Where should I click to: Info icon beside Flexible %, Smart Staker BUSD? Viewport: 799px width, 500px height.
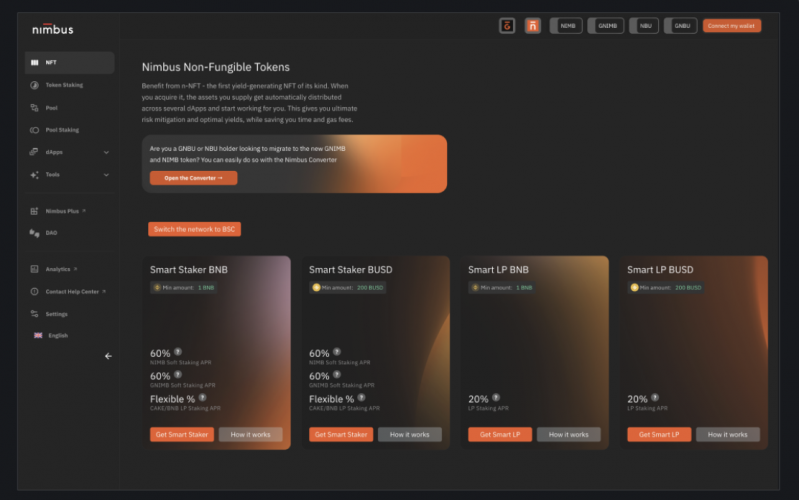click(361, 398)
